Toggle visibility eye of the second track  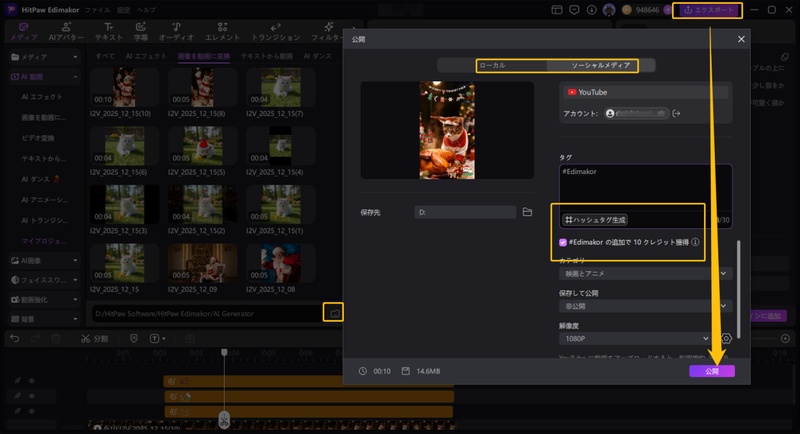[x=32, y=396]
